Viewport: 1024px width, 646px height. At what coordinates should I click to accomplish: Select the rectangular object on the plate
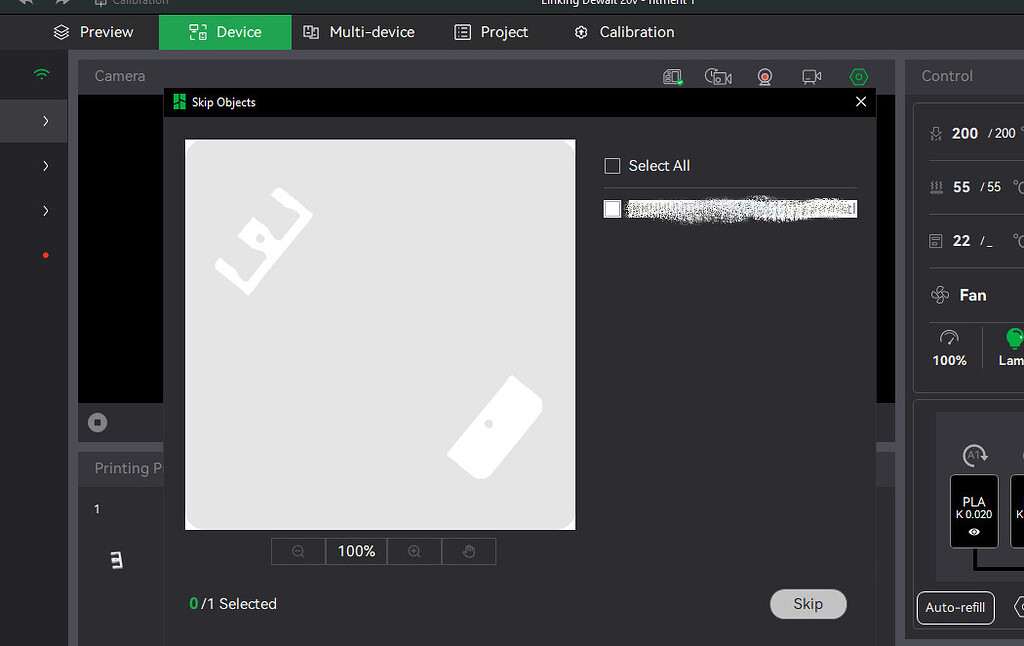pyautogui.click(x=494, y=427)
